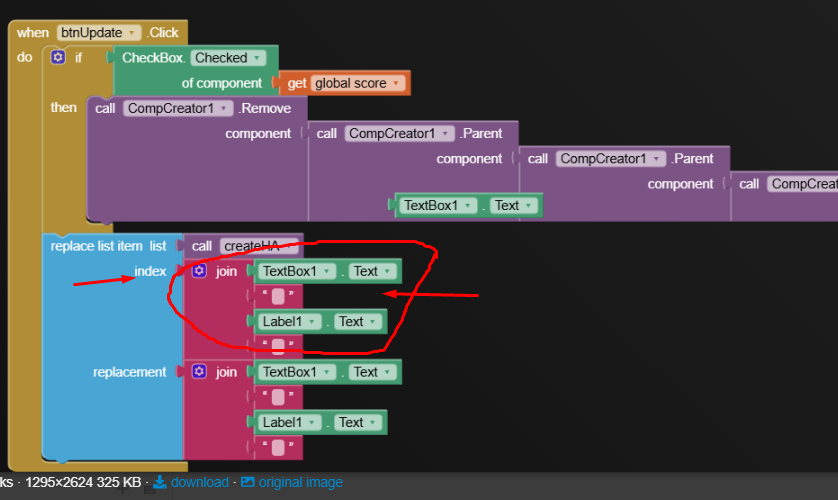Image resolution: width=838 pixels, height=500 pixels.
Task: Click gear icon on index join block
Action: [199, 271]
